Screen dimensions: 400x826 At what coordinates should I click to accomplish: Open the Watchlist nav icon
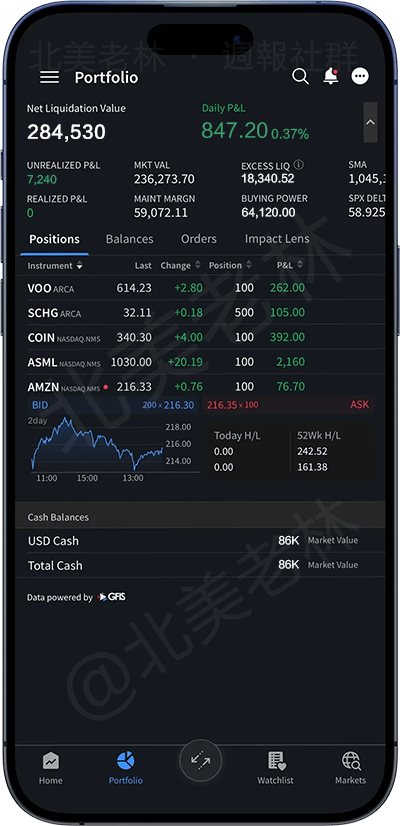point(275,761)
